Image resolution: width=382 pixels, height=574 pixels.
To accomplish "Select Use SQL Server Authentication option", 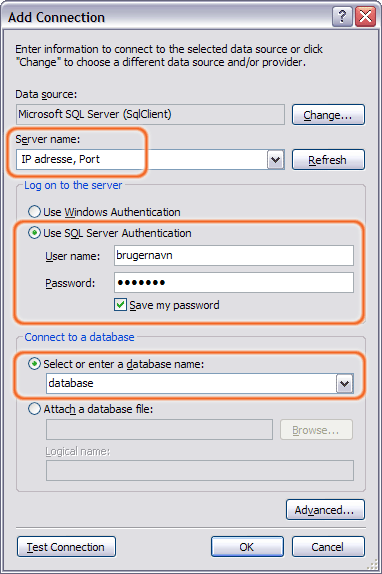I will 34,233.
